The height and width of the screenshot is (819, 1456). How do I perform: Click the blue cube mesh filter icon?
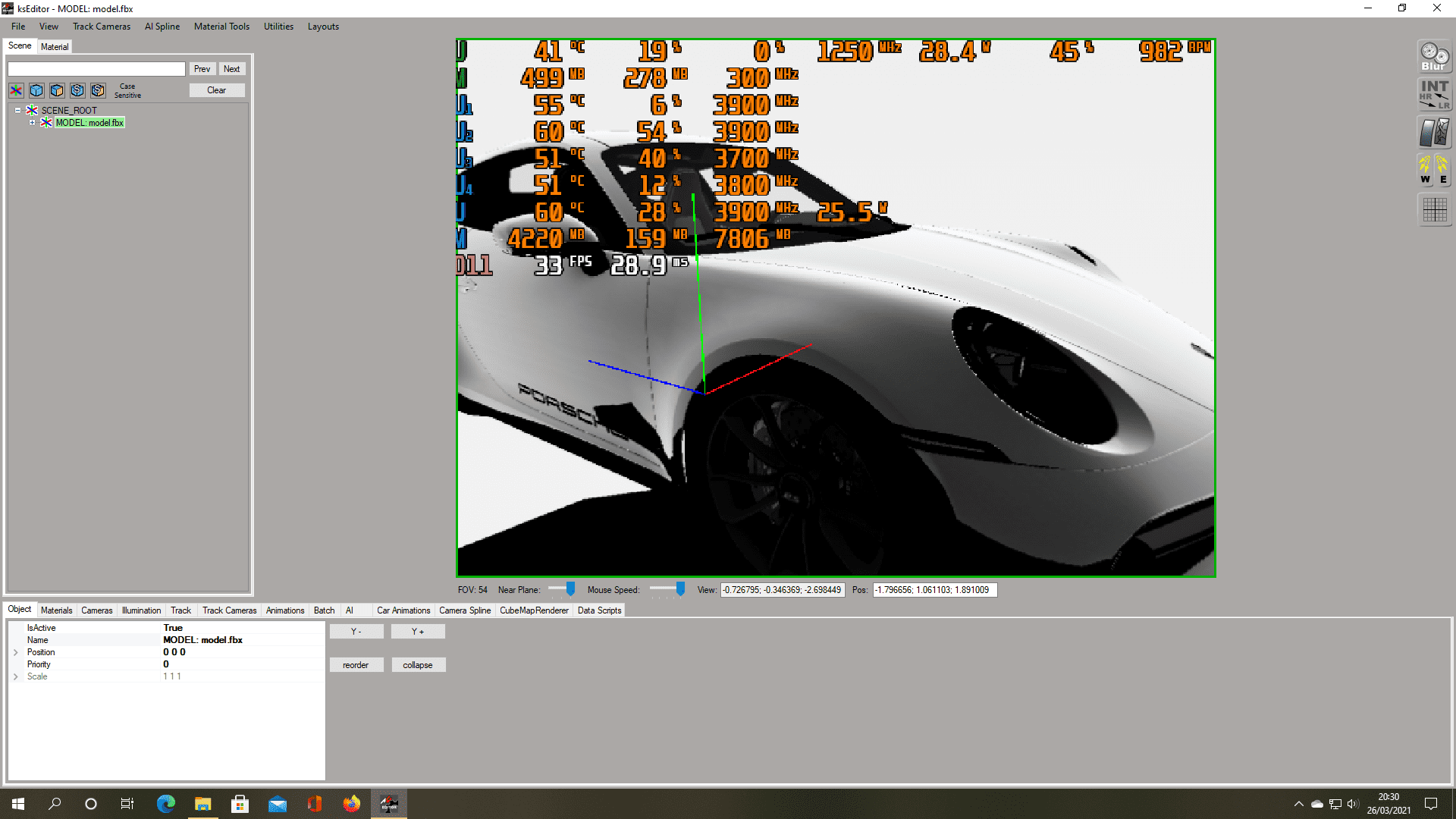[36, 90]
